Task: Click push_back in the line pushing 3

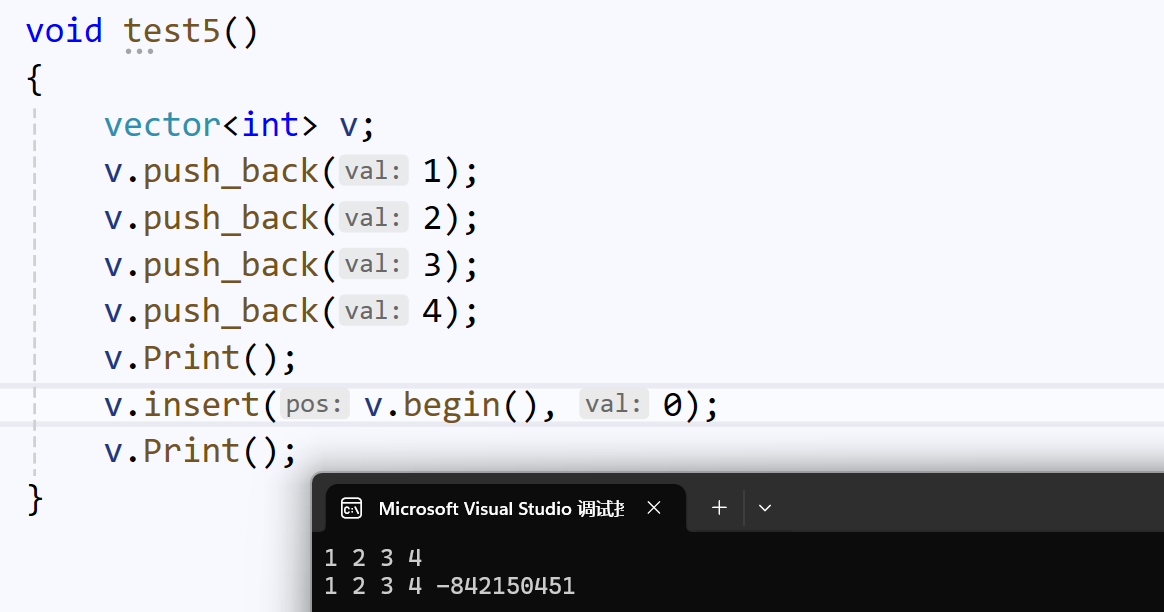Action: tap(230, 266)
